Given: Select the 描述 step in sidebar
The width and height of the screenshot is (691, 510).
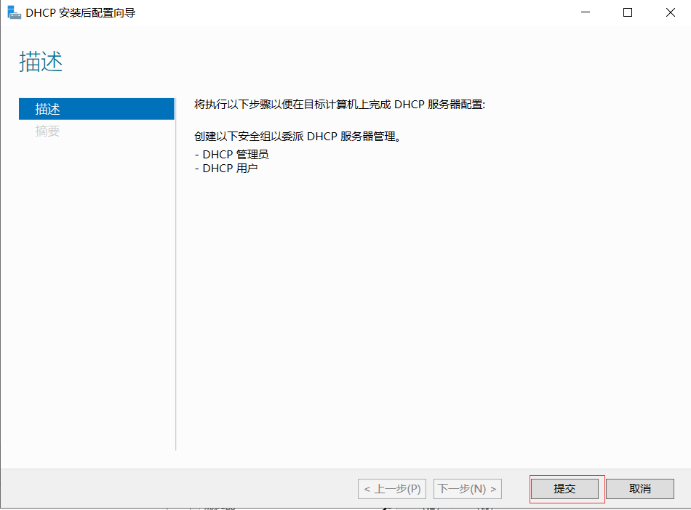Looking at the screenshot, I should click(x=97, y=109).
